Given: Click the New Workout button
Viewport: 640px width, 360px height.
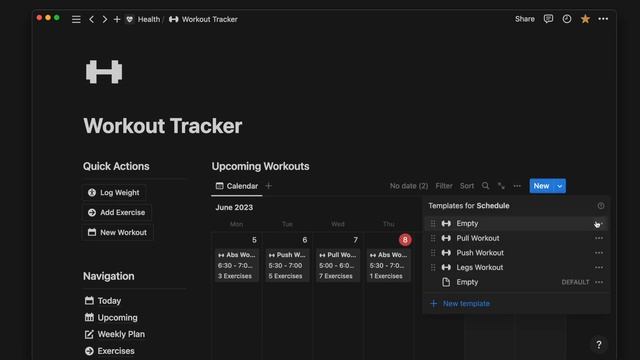Looking at the screenshot, I should coord(118,232).
